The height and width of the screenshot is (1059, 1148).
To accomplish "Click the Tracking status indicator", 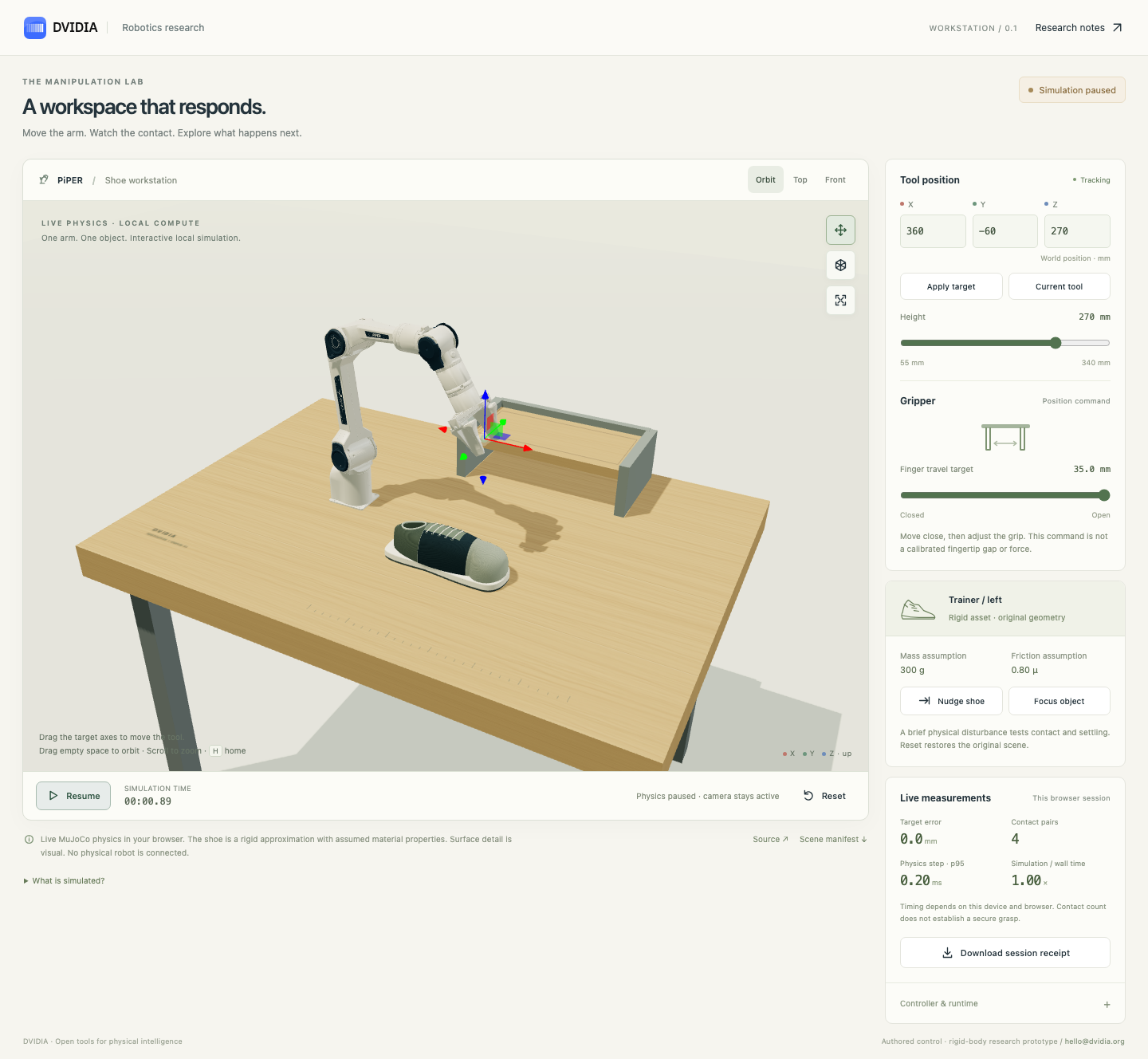I will coord(1091,180).
